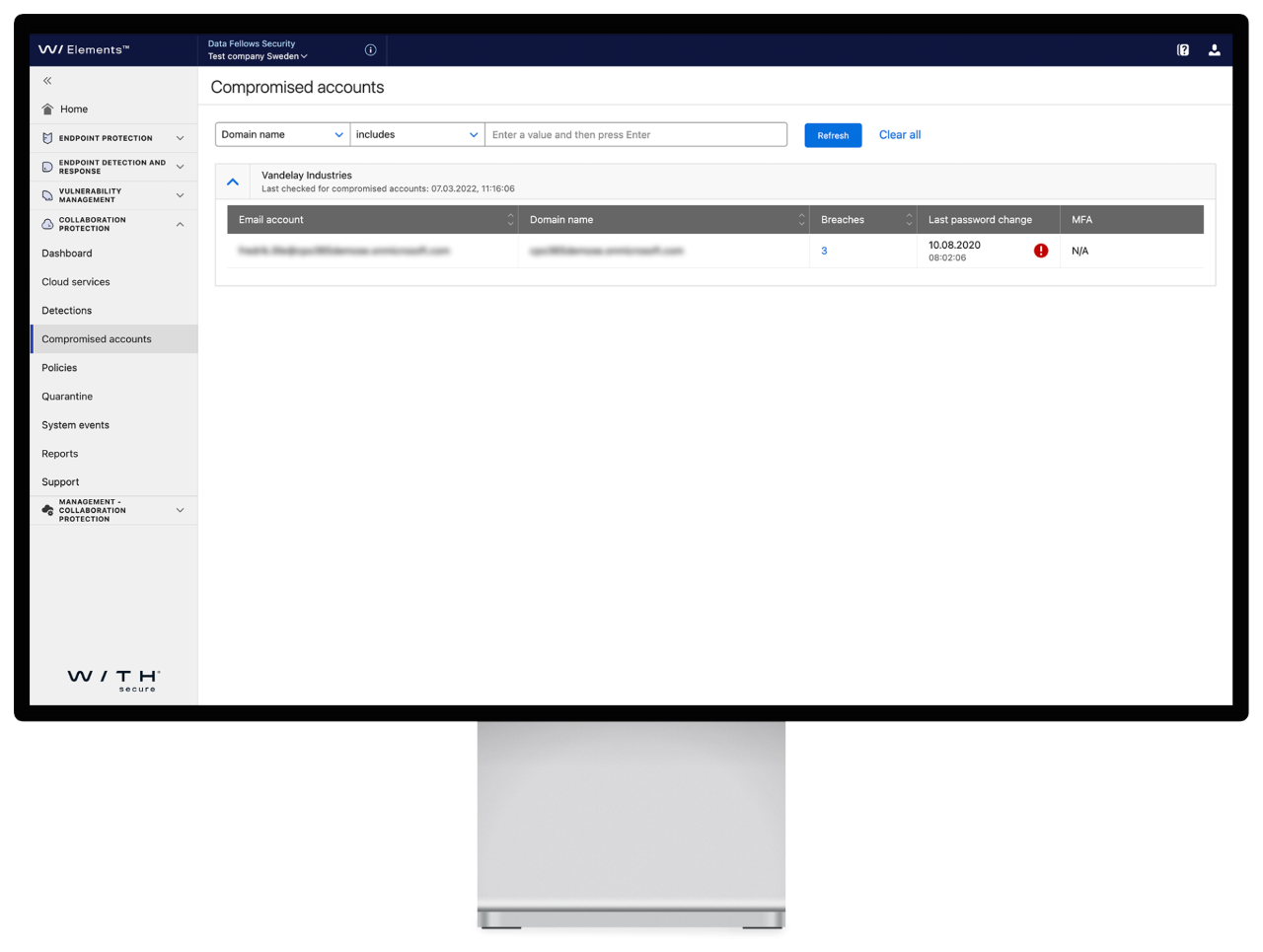Open the Domain name filter dropdown
Image resolution: width=1263 pixels, height=952 pixels.
point(282,134)
